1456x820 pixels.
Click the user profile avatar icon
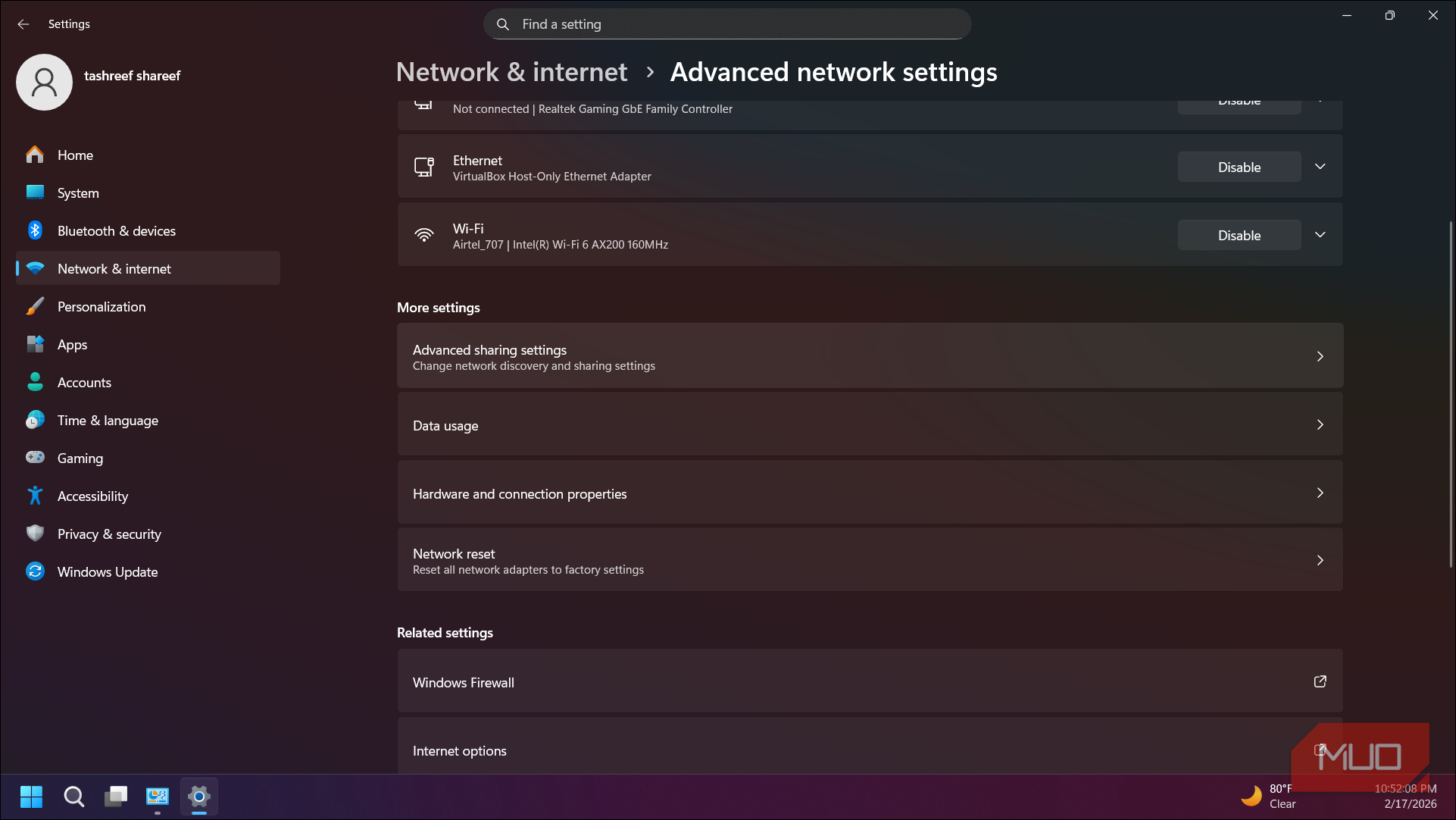click(44, 82)
